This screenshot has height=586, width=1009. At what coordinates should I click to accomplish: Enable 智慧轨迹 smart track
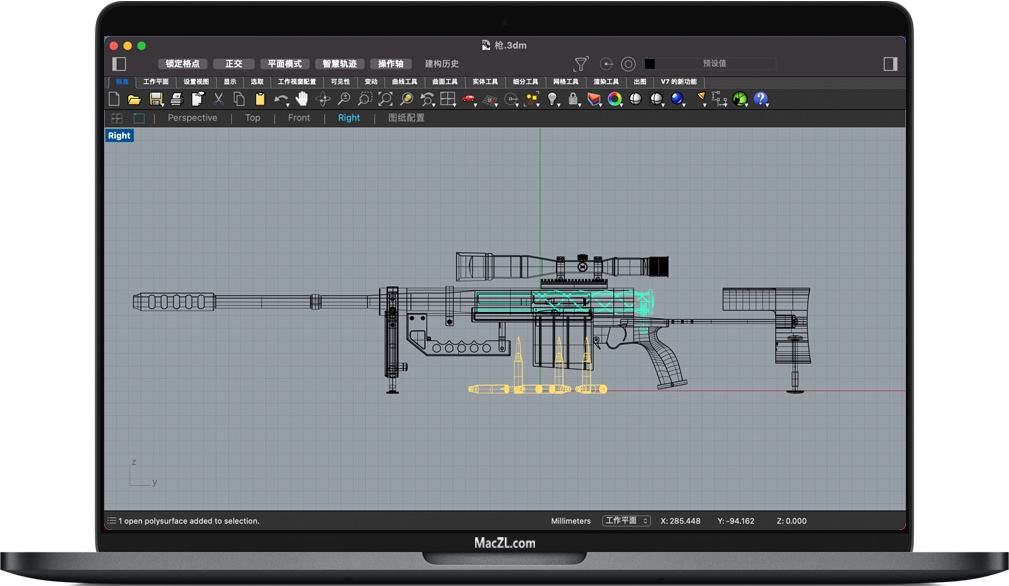coord(339,64)
